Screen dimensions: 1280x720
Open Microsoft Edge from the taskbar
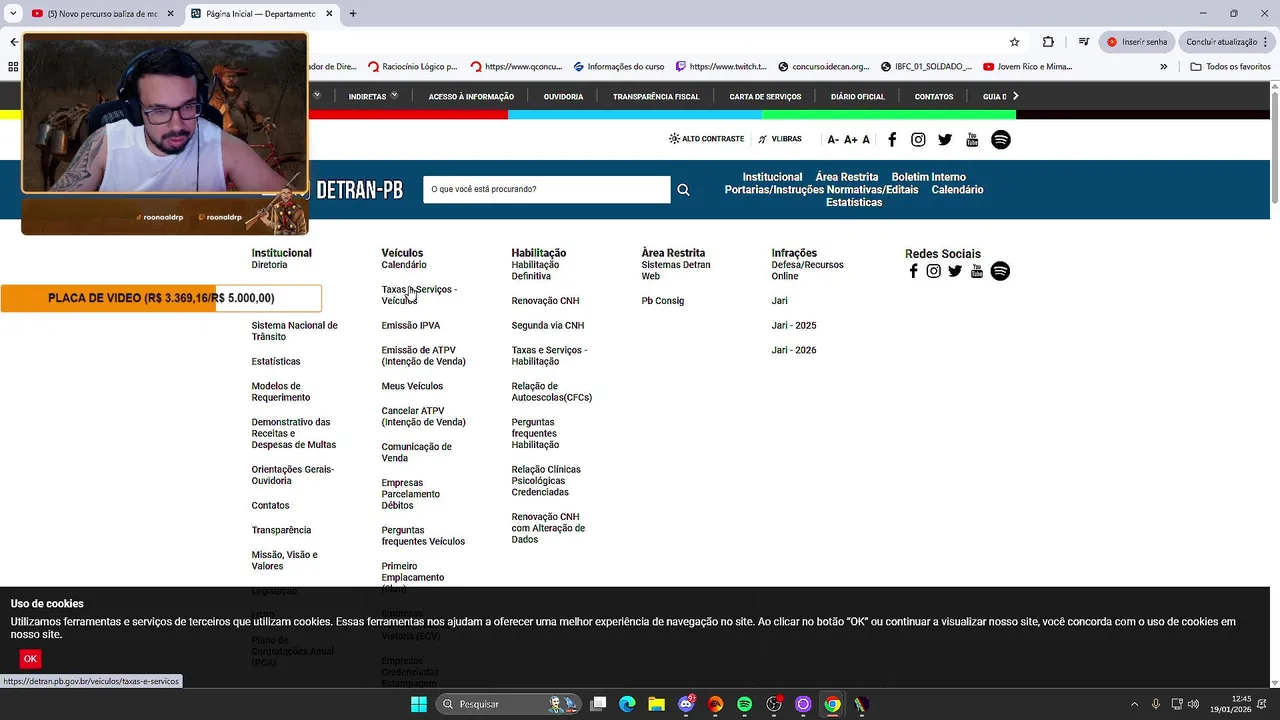627,704
